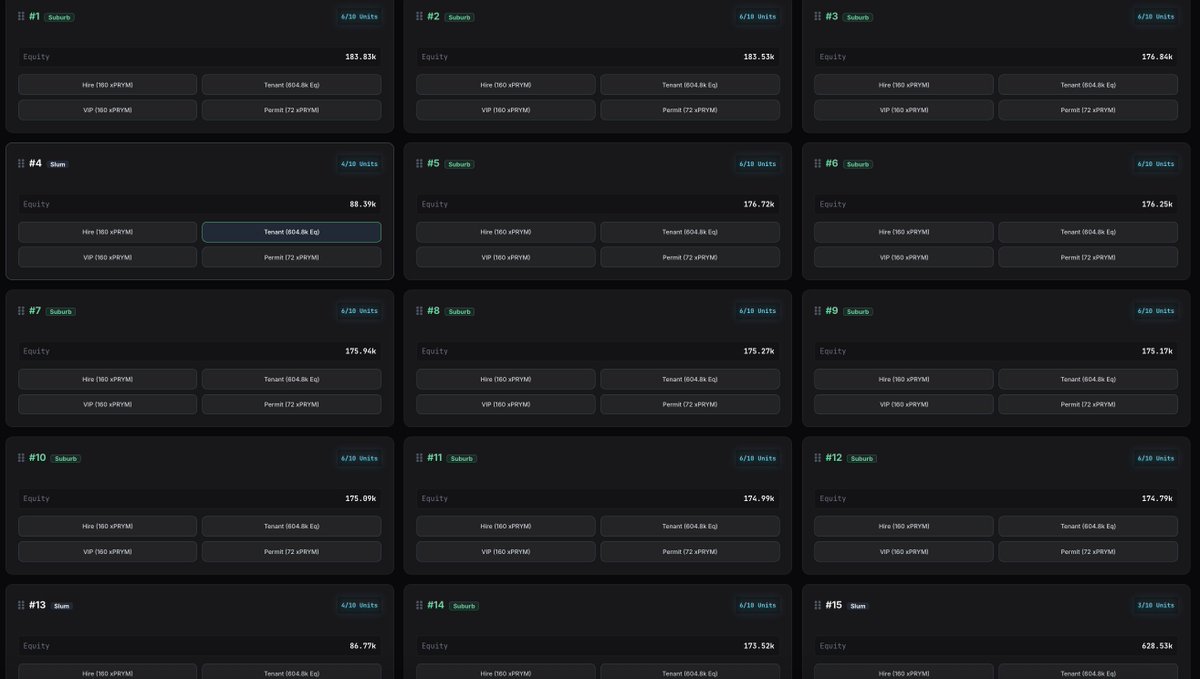Click the VIP button on card #12

coord(904,551)
